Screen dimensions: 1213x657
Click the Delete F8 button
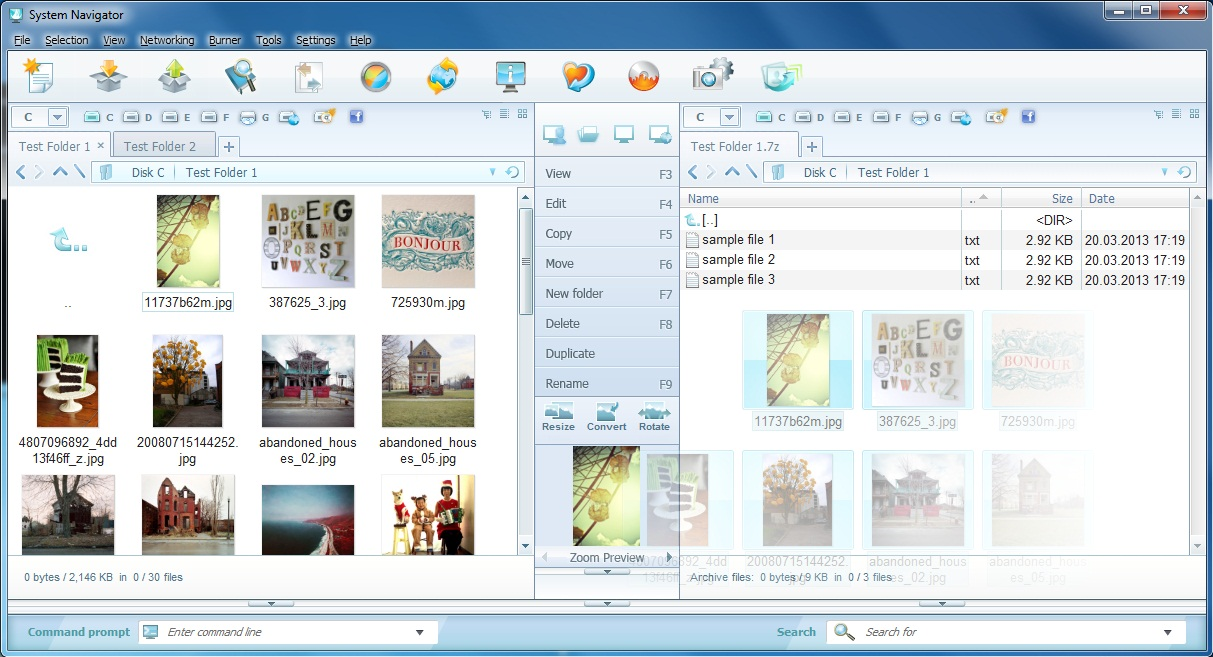[x=607, y=323]
